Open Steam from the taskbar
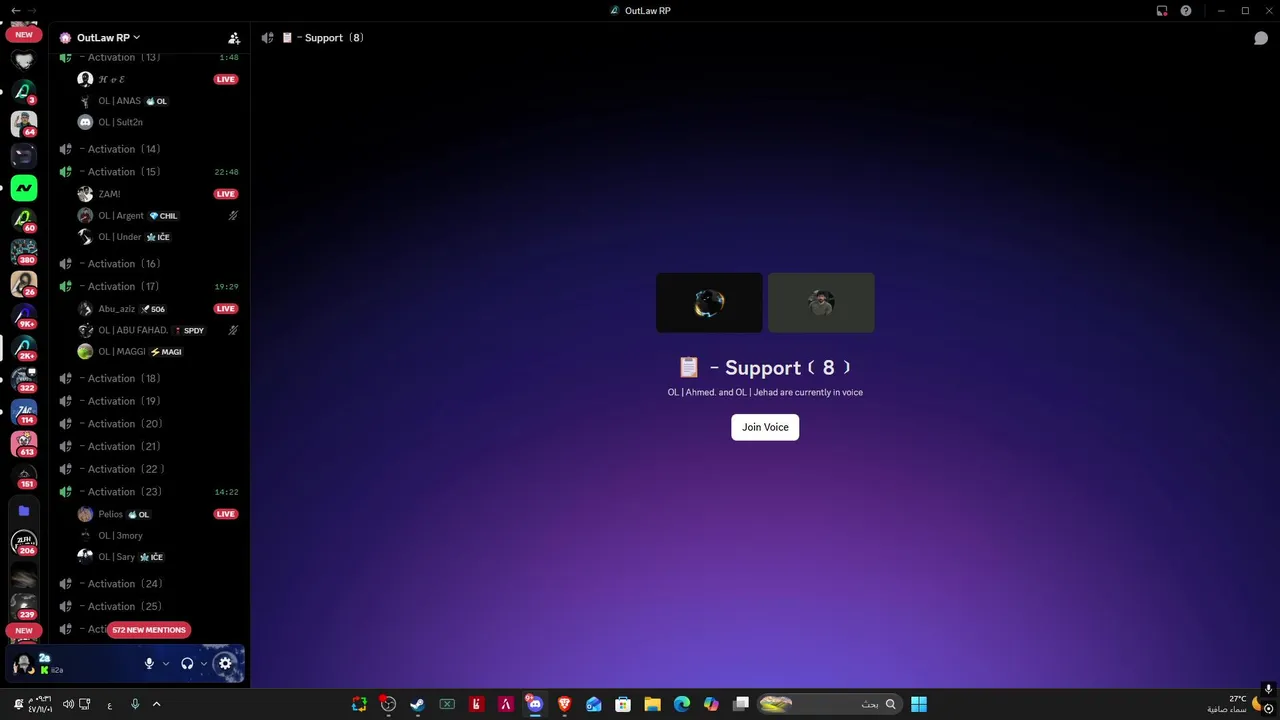The height and width of the screenshot is (720, 1280). [x=418, y=704]
